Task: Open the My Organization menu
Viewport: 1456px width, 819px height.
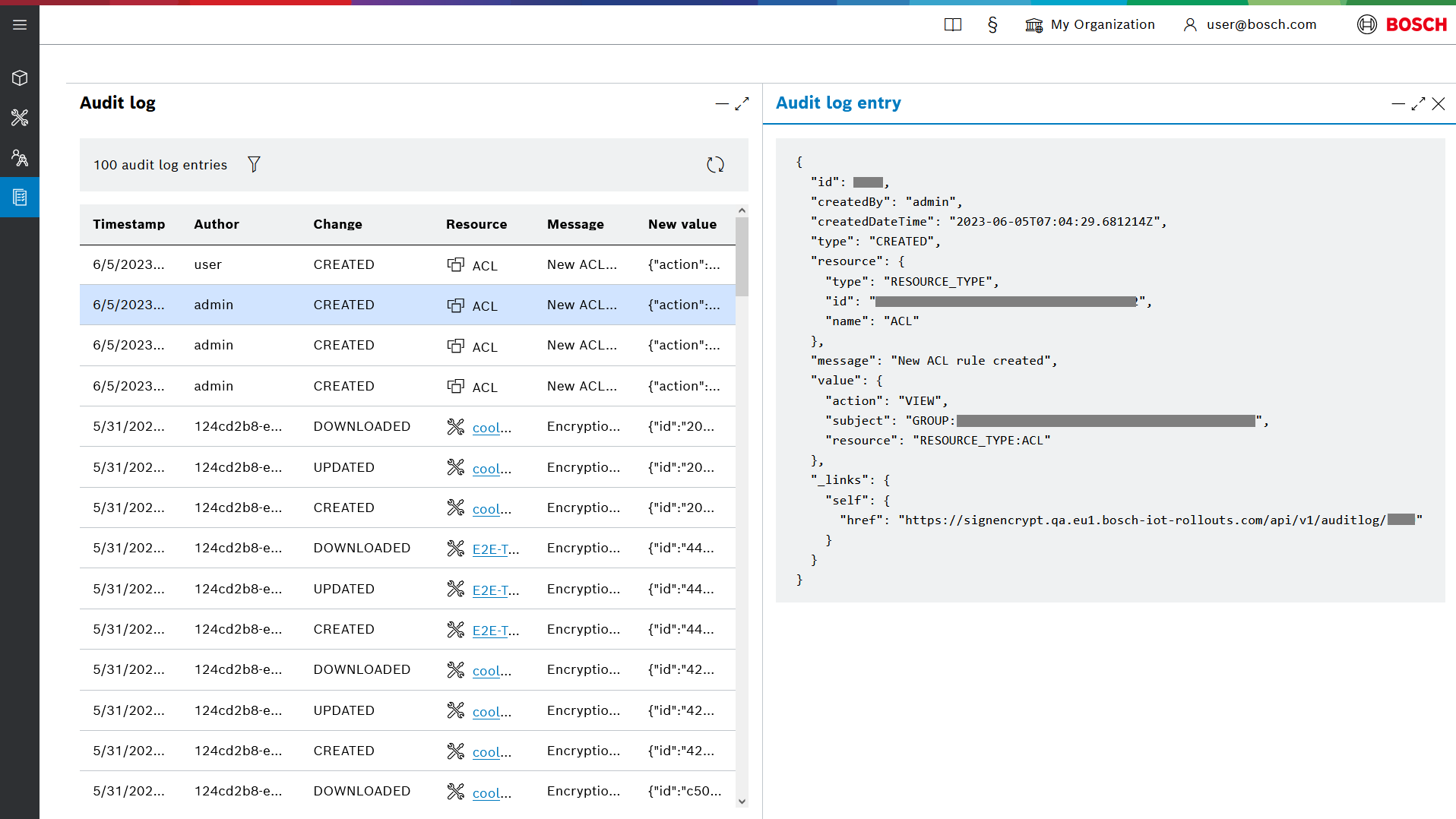Action: [1090, 25]
